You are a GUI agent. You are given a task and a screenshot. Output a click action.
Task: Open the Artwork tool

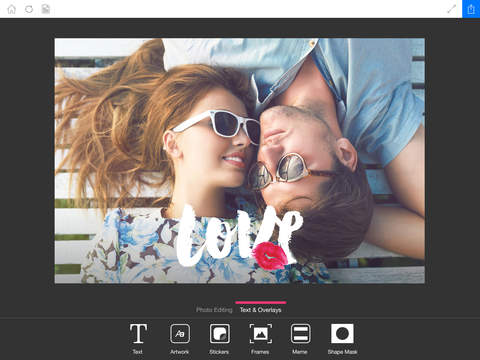point(180,338)
